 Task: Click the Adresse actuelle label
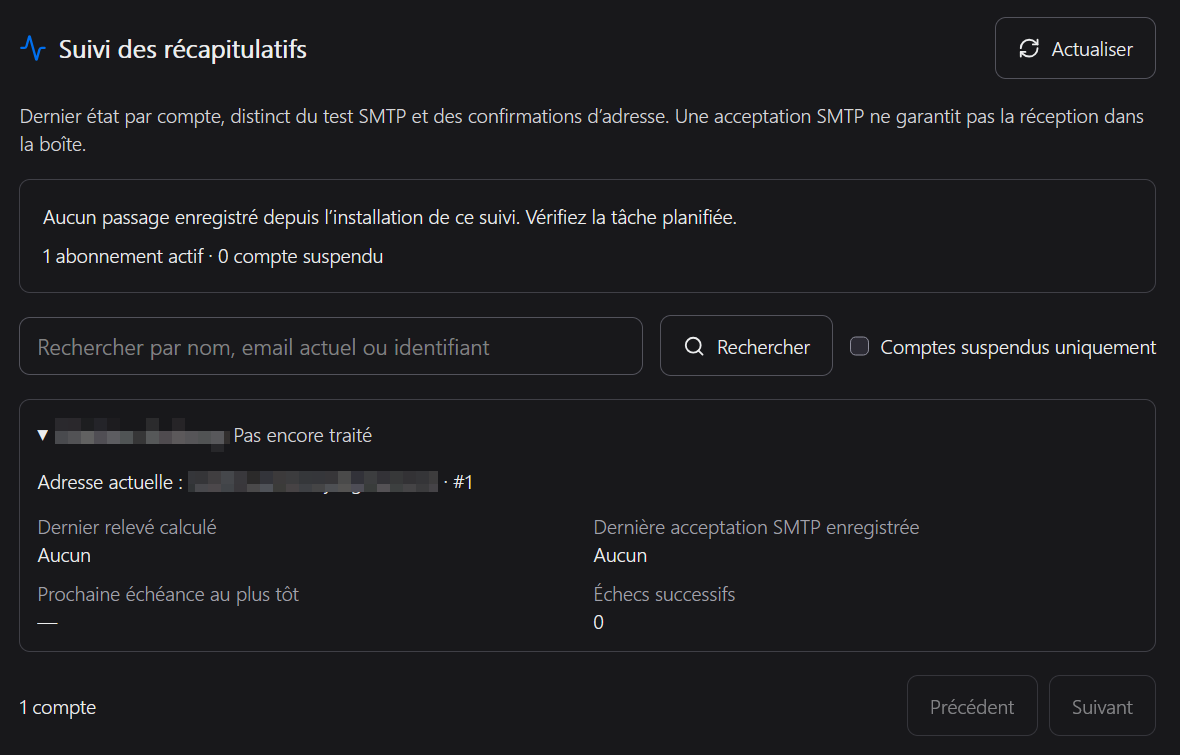110,482
